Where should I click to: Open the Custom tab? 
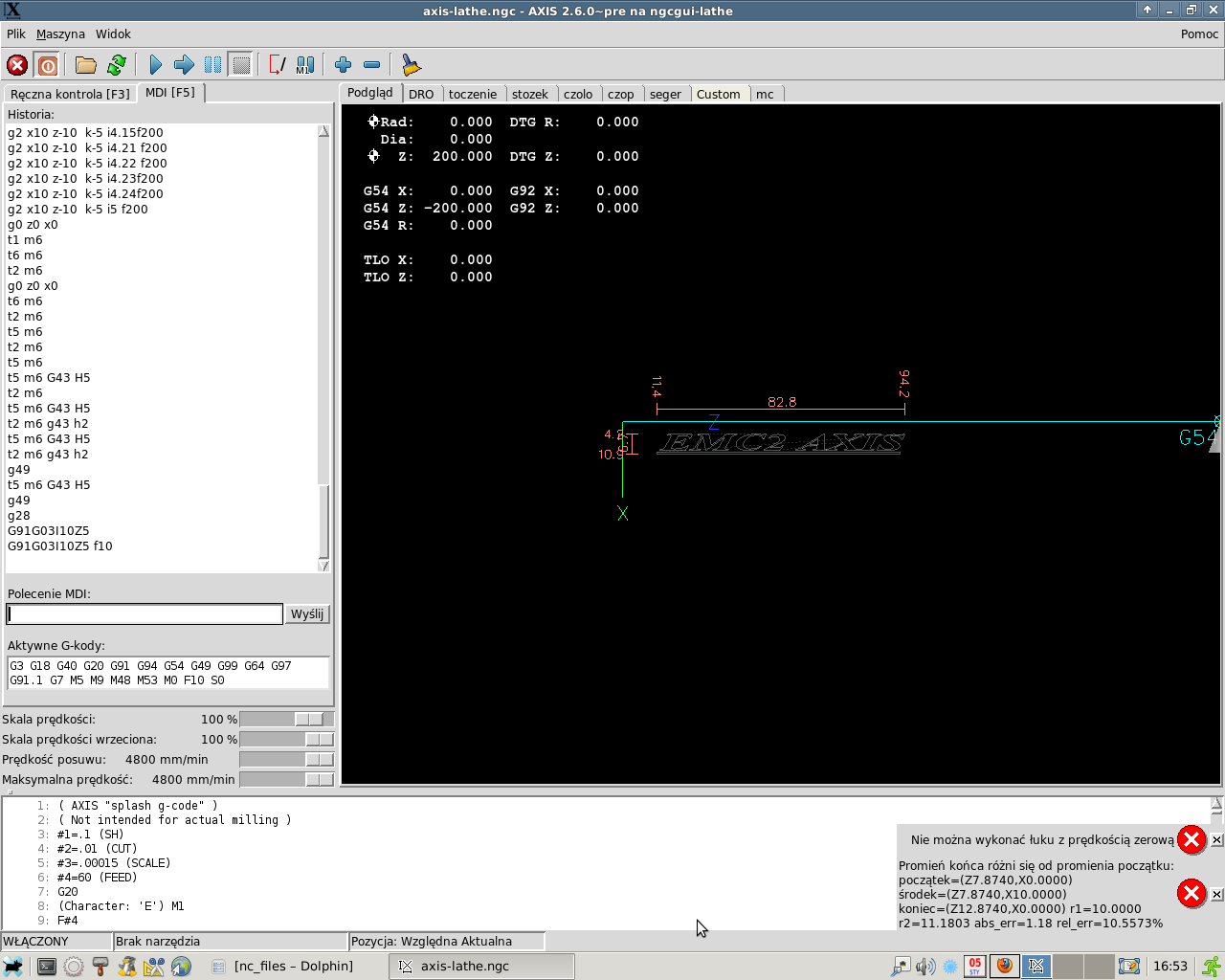point(719,94)
